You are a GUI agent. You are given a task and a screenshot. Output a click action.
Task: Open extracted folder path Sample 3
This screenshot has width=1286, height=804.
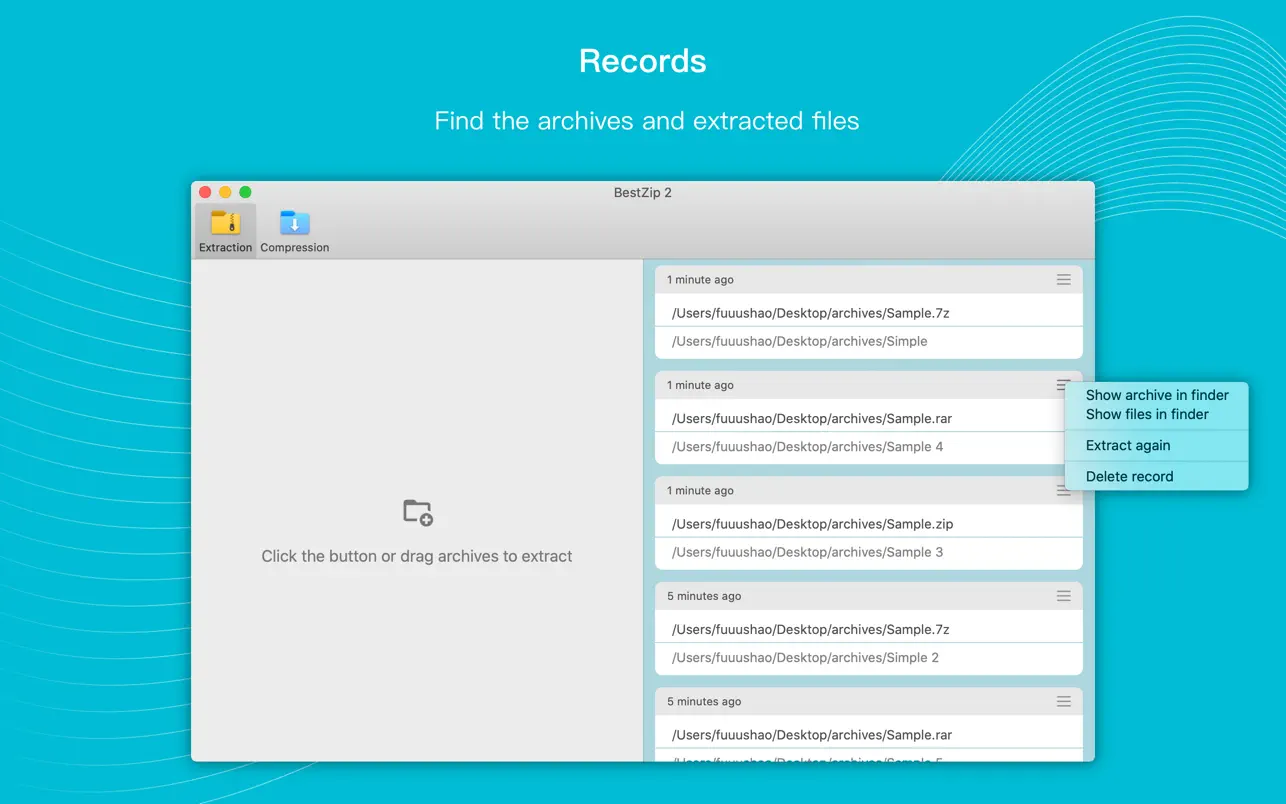coord(807,552)
